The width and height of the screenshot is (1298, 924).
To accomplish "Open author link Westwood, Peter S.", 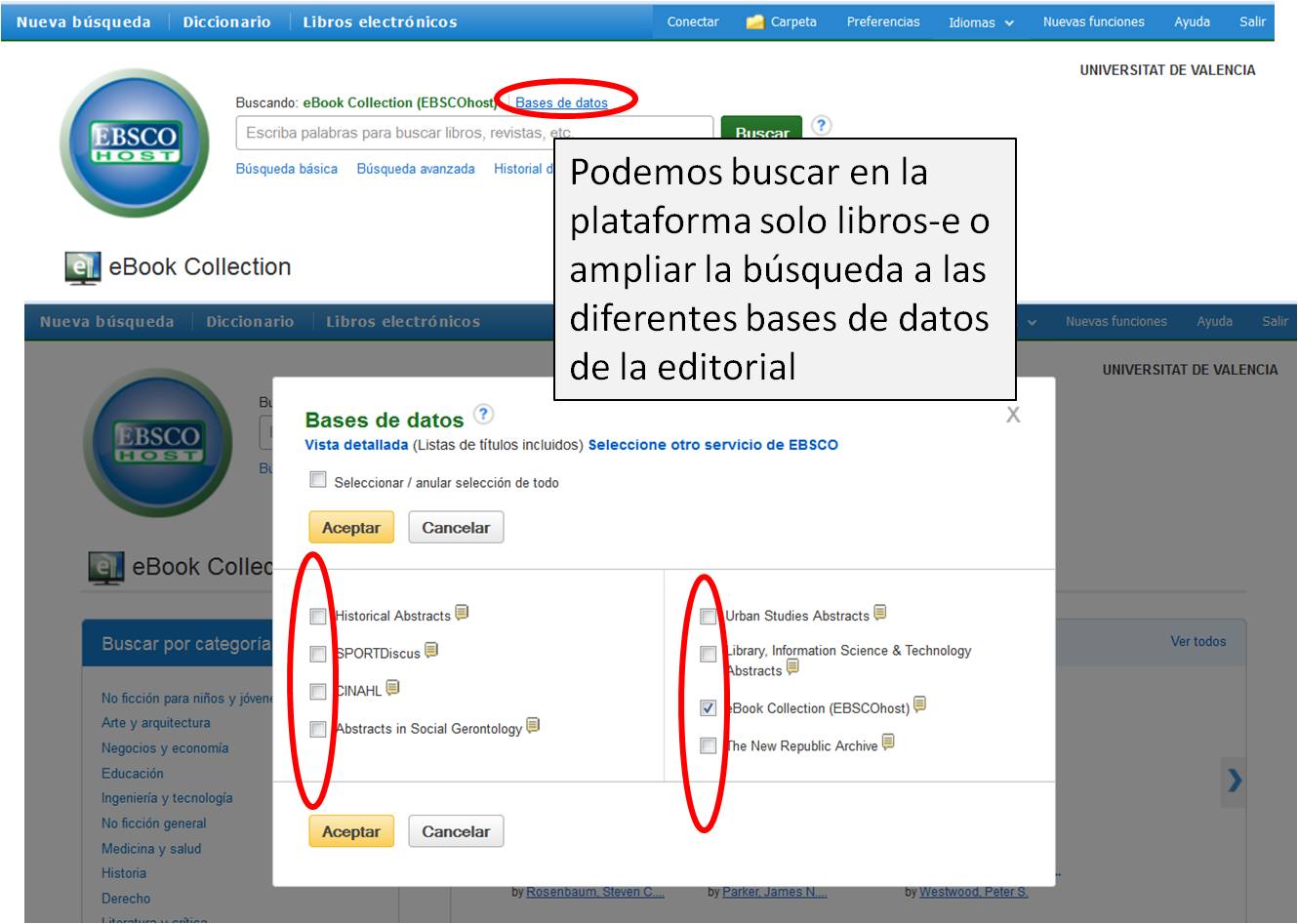I will (x=974, y=892).
